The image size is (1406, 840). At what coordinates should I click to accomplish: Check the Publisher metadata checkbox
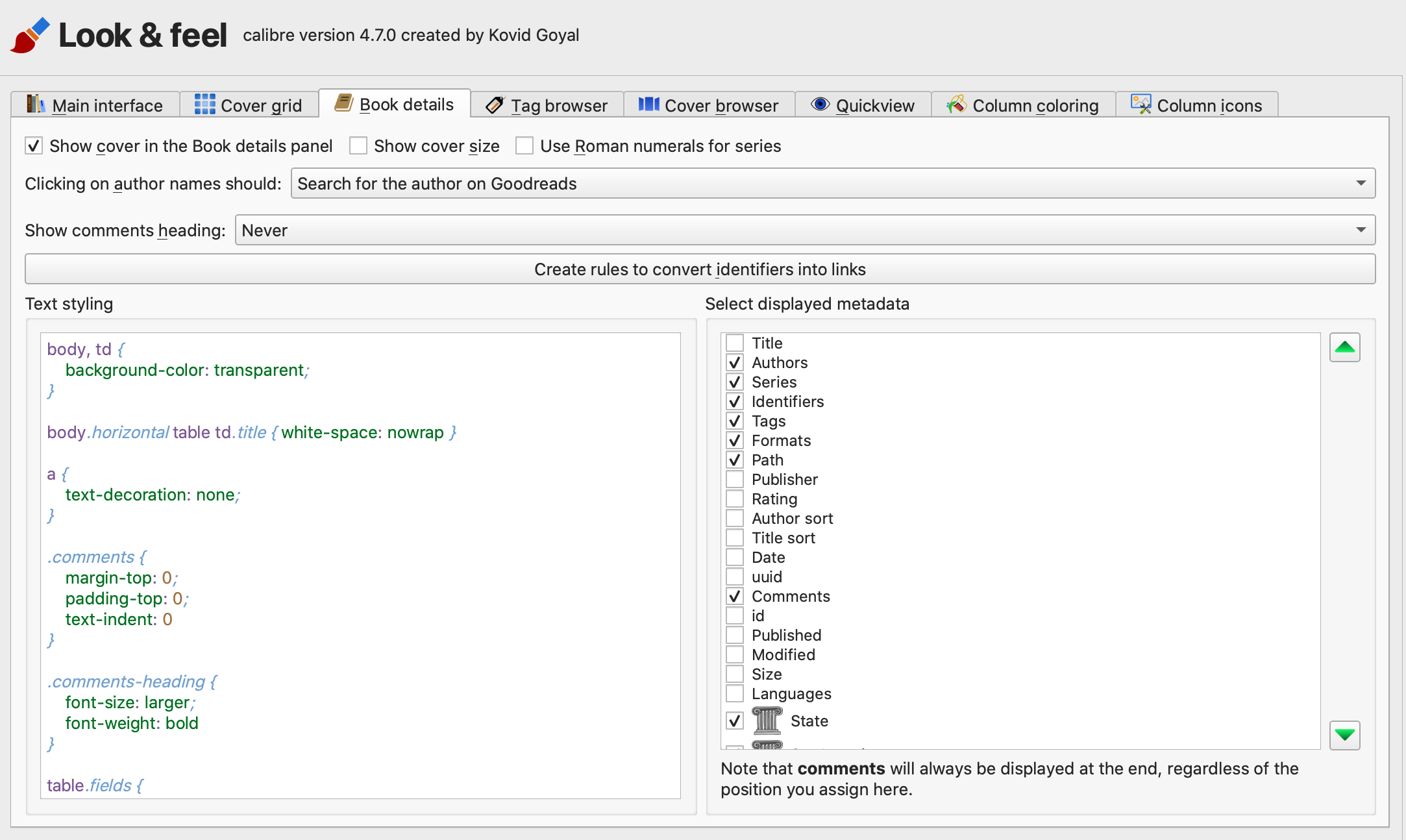pos(735,480)
